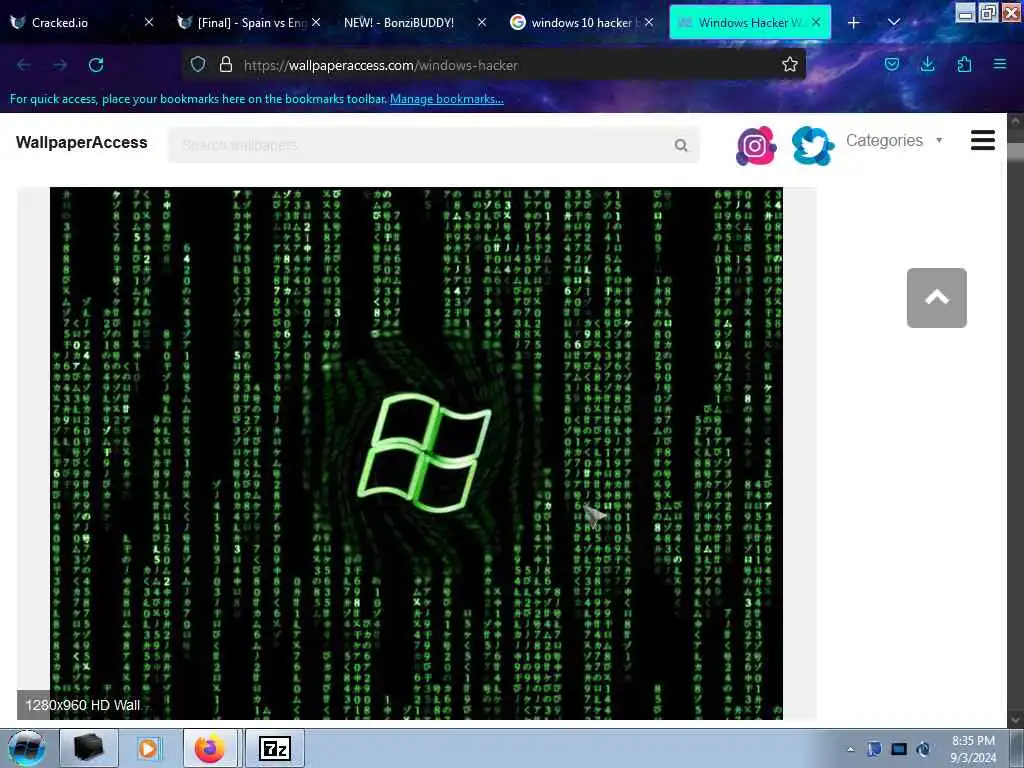Click the scrollbar down arrow

[1016, 720]
